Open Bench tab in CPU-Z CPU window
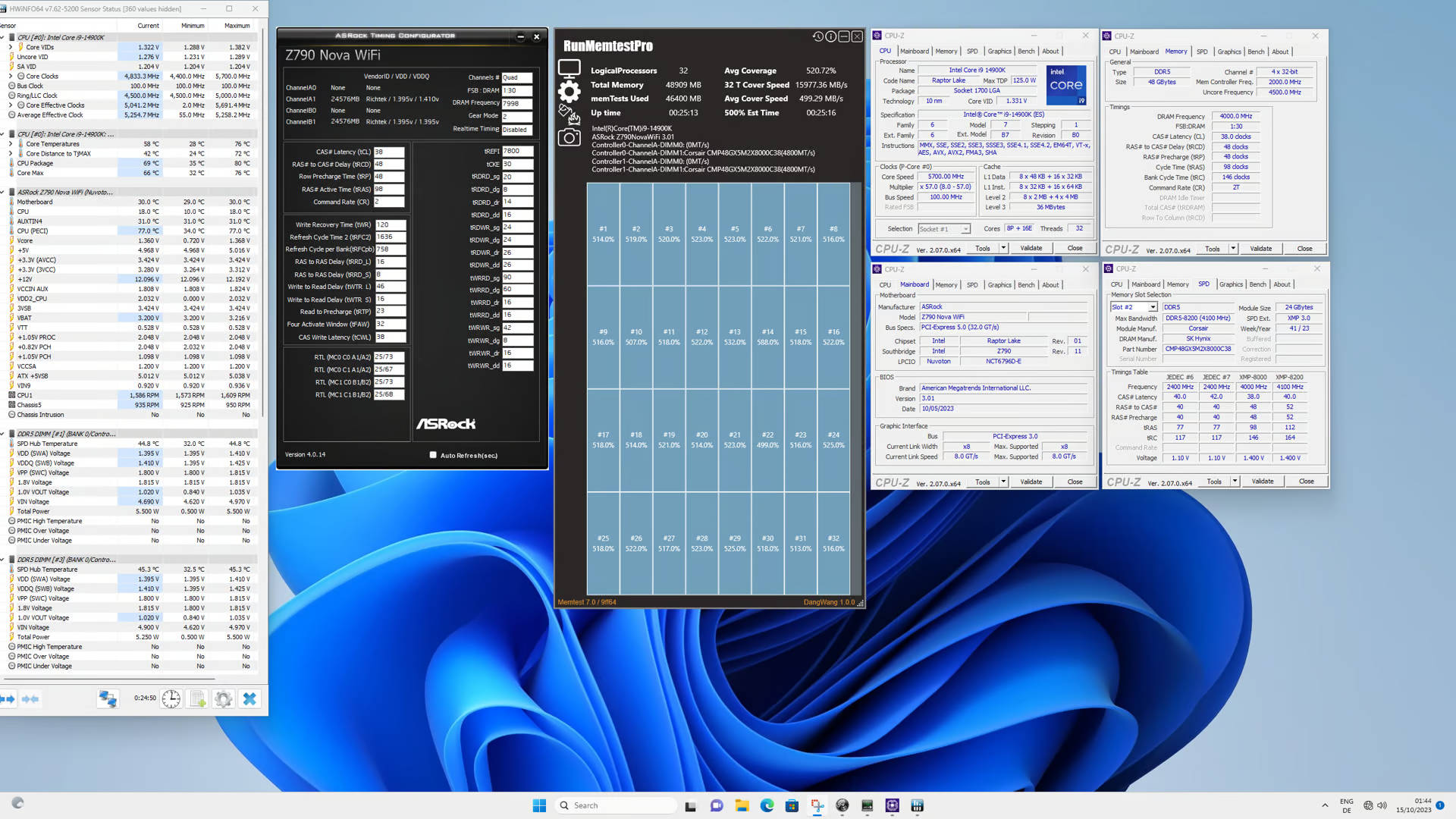 tap(1026, 52)
